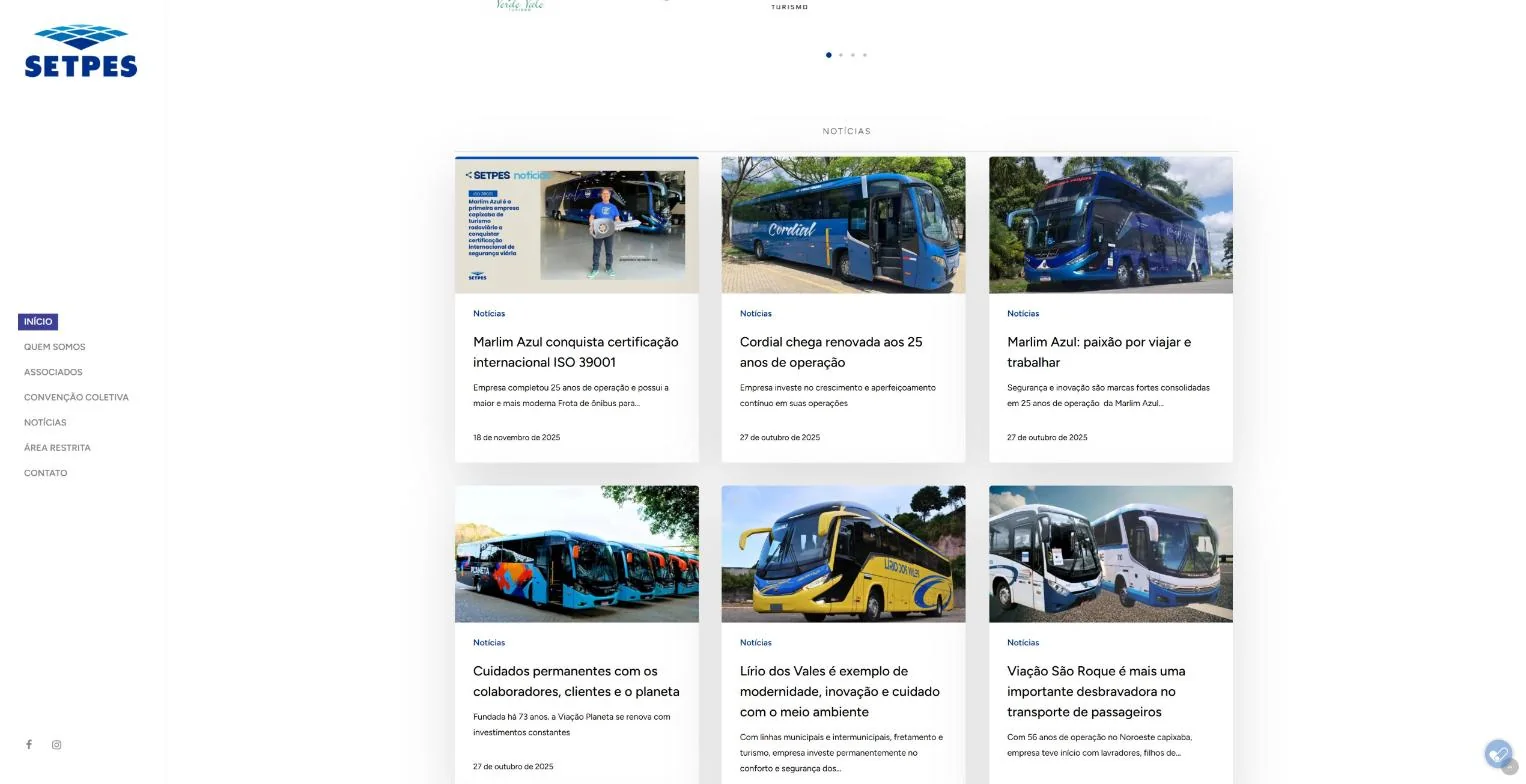Select the third carousel dot
This screenshot has height=784, width=1526.
pos(852,55)
